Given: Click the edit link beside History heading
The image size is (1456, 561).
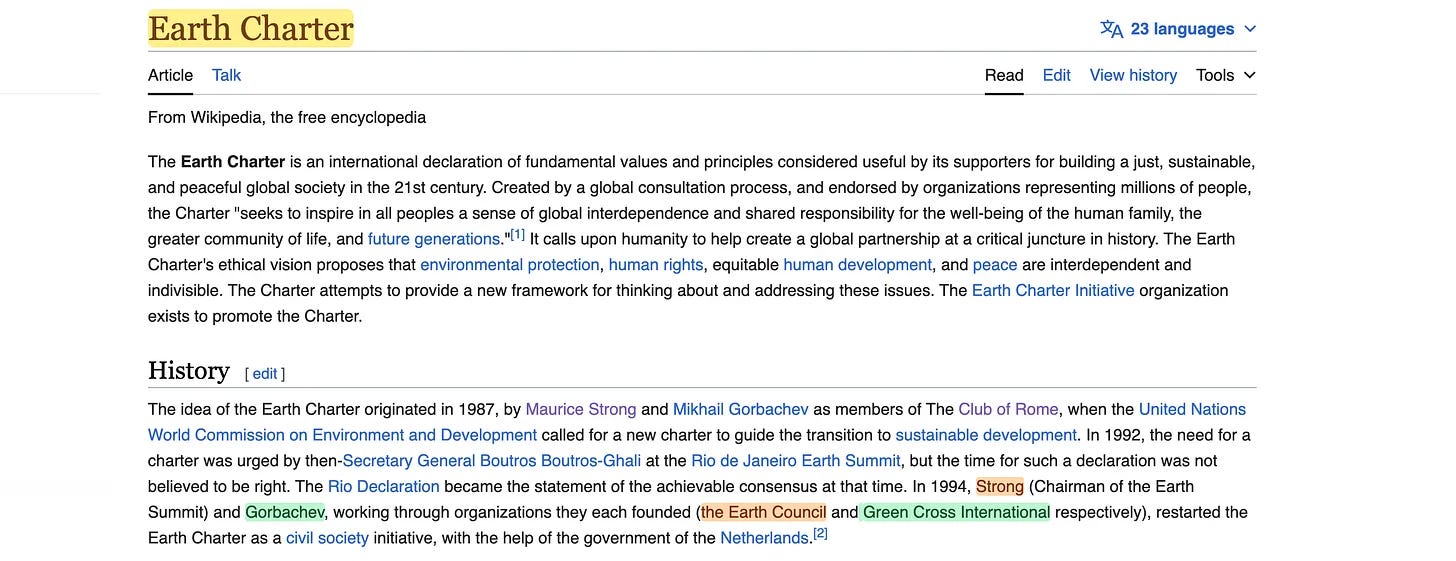Looking at the screenshot, I should (x=265, y=373).
